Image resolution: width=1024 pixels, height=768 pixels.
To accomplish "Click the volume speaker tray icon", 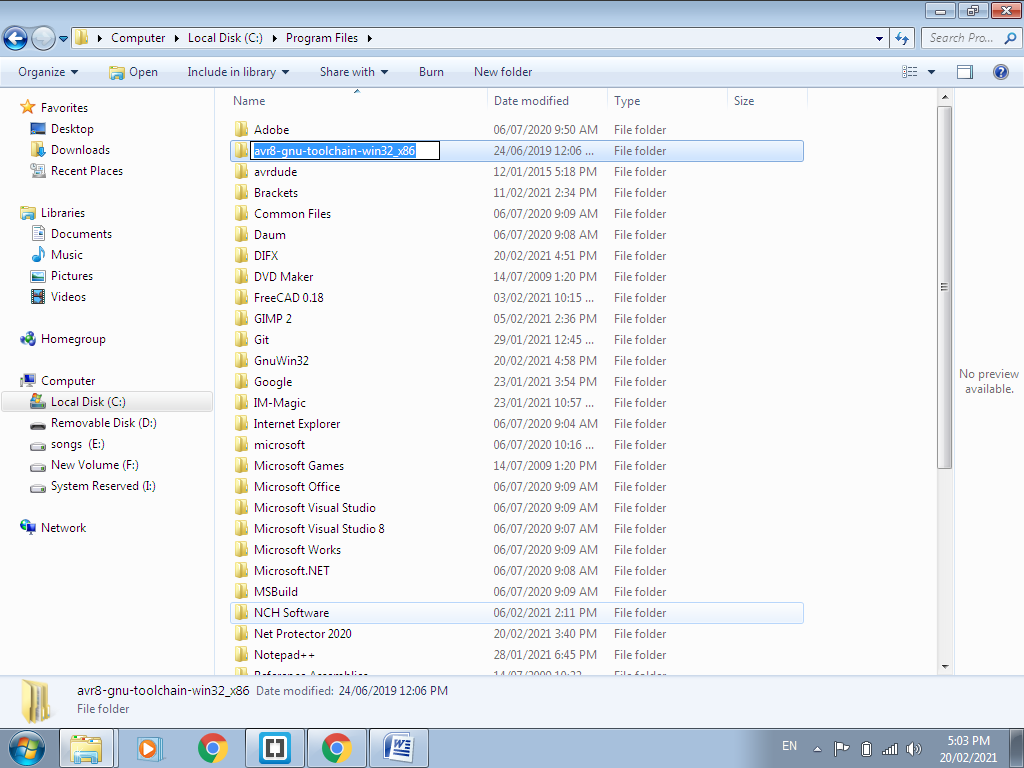I will [x=914, y=748].
